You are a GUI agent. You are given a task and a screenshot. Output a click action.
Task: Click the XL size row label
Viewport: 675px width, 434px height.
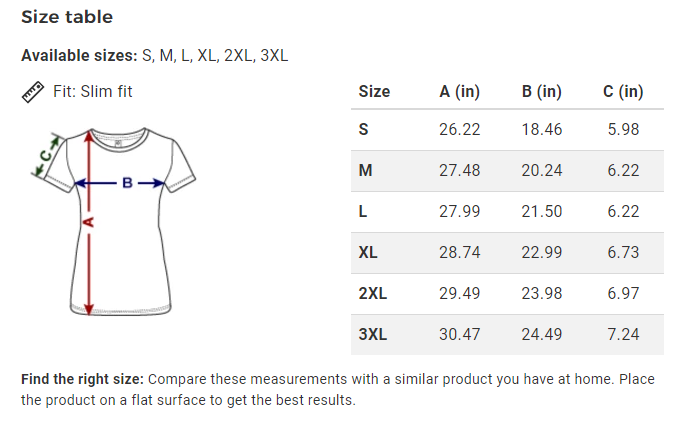click(x=368, y=252)
